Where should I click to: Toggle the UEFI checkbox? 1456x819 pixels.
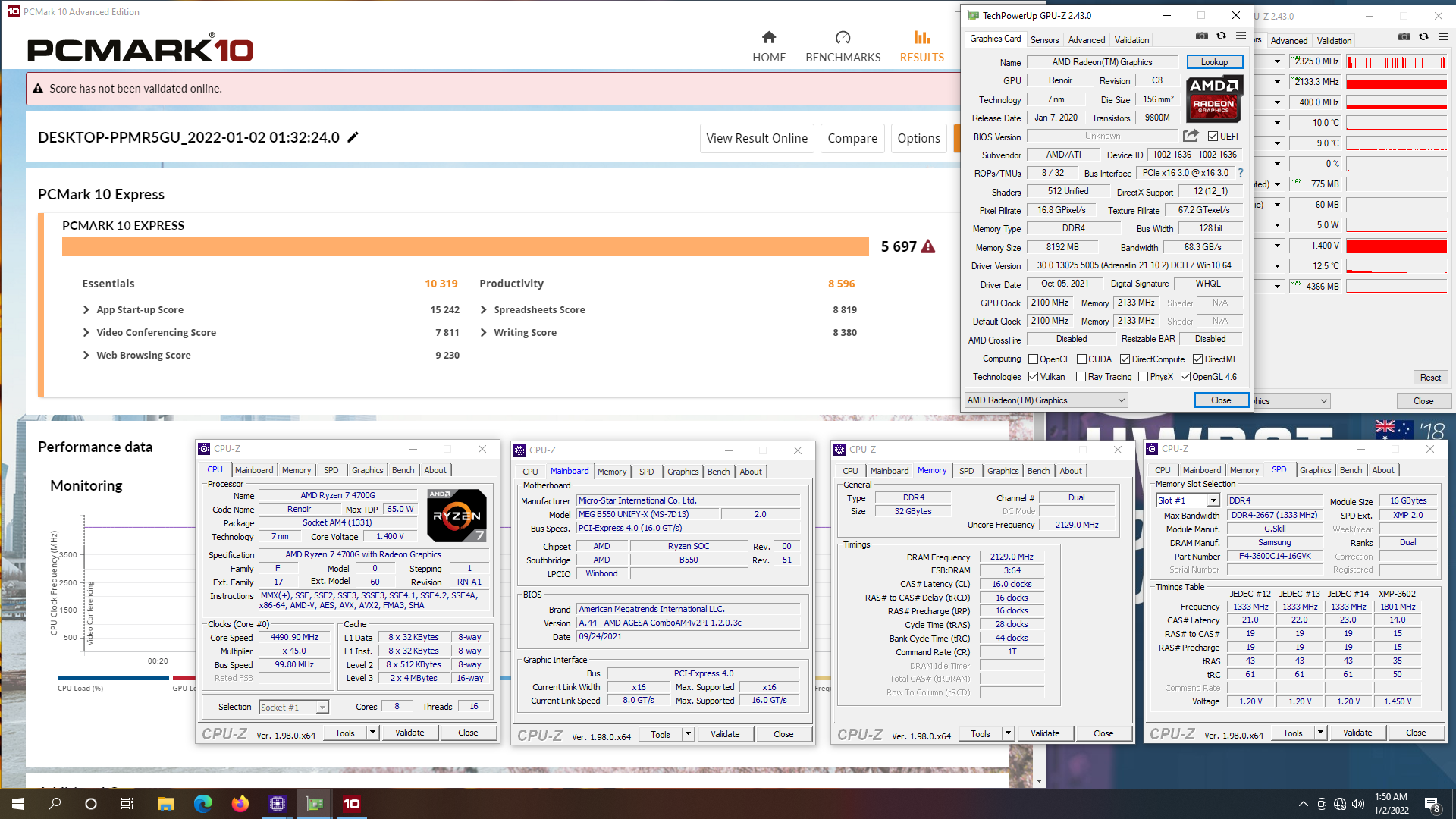(1213, 136)
